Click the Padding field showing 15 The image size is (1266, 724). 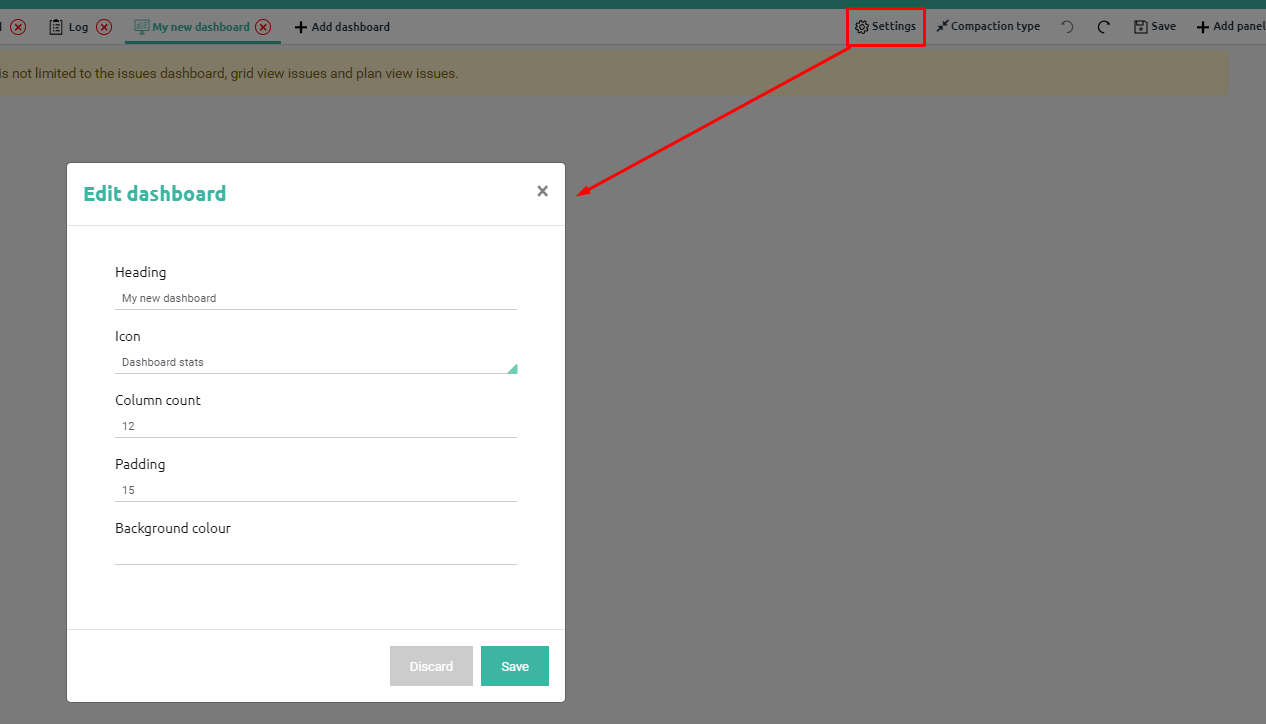pyautogui.click(x=316, y=489)
